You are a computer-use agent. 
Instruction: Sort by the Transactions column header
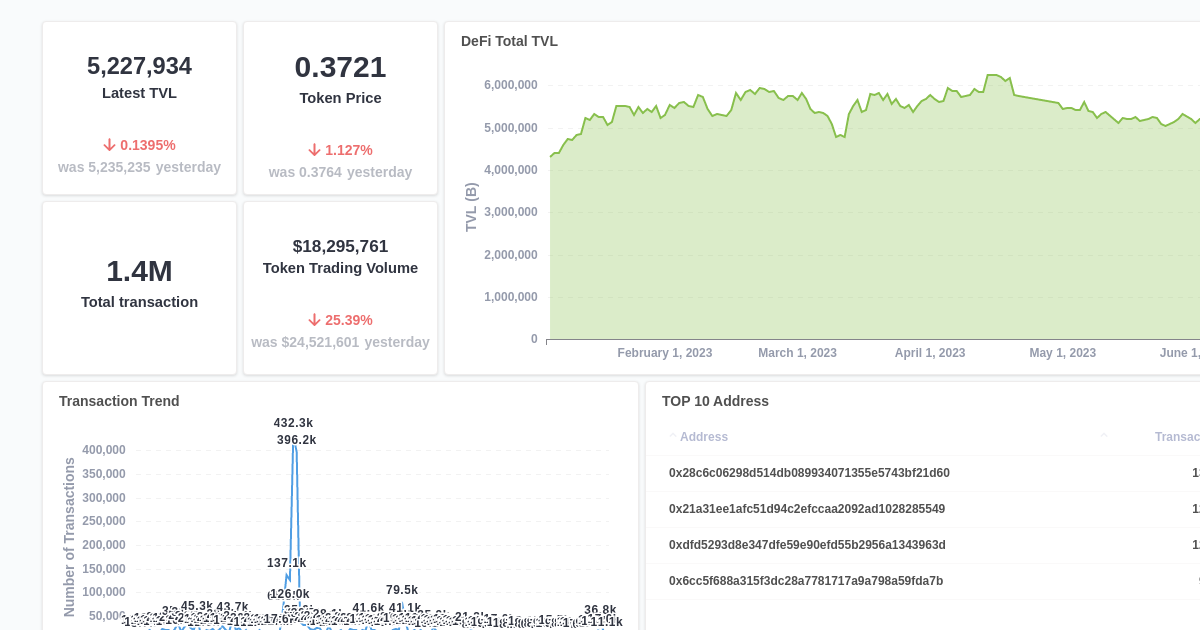coord(1180,437)
